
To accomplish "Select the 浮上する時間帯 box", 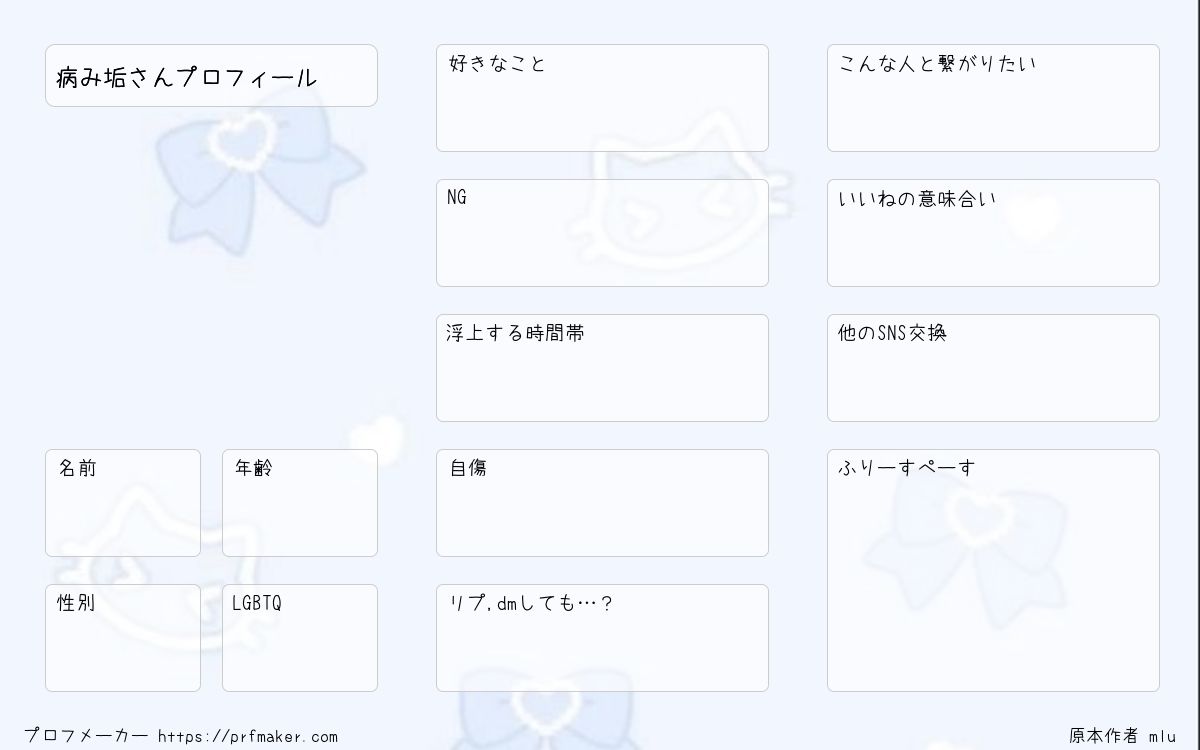I will [602, 368].
